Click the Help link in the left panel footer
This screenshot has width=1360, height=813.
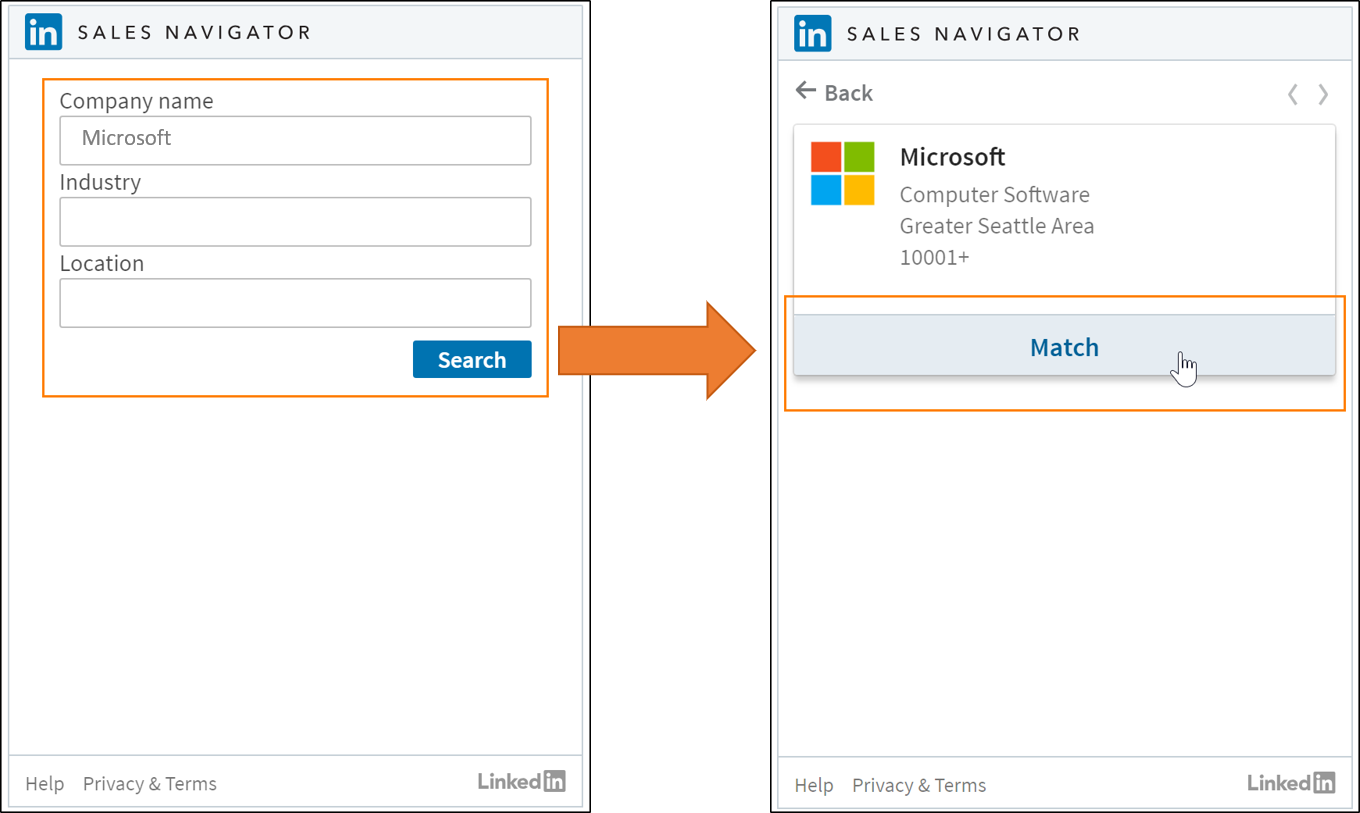point(45,784)
